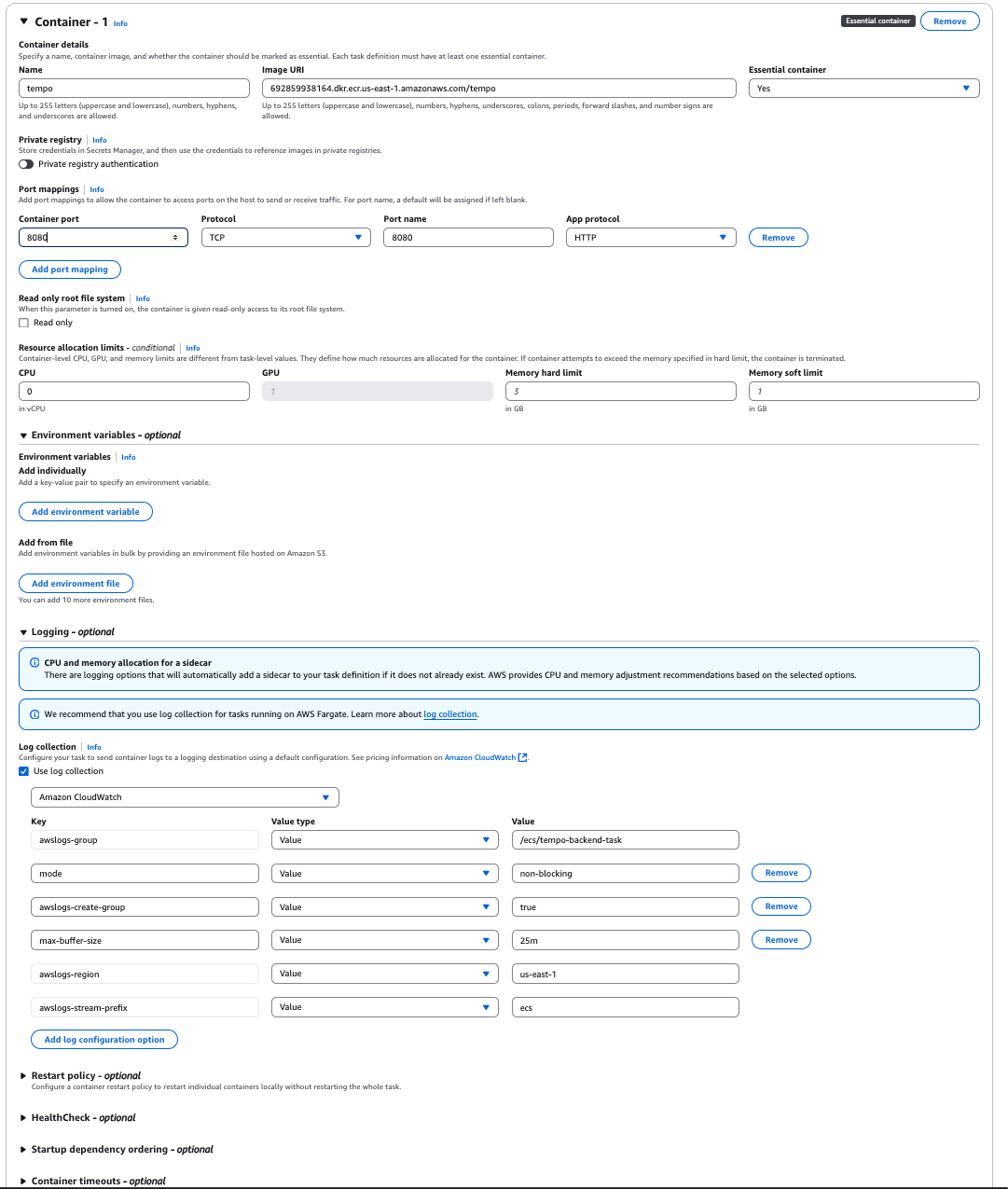Click the /ecs/tempo-backend-task value field

coord(626,840)
